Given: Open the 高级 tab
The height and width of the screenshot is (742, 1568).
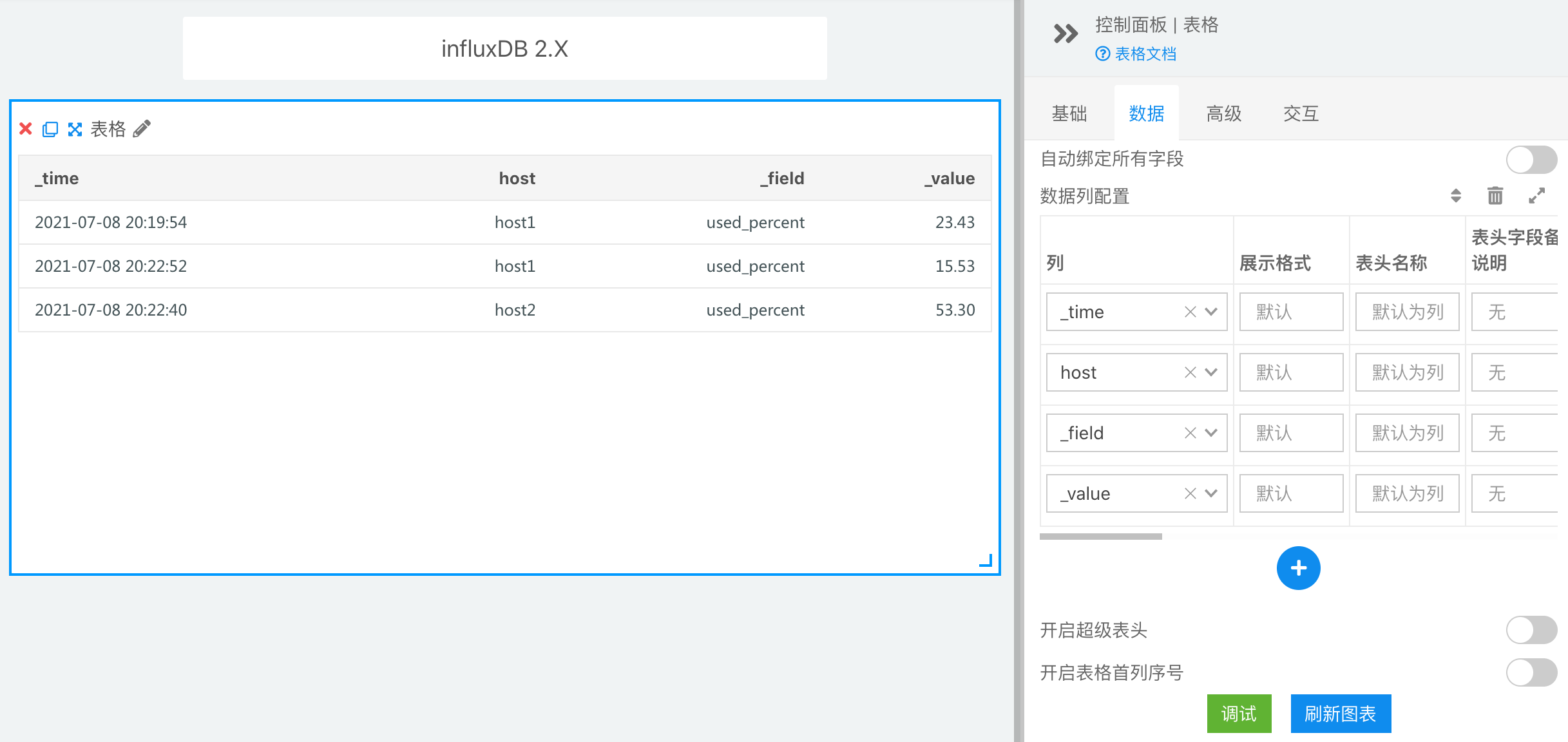Looking at the screenshot, I should pos(1224,113).
